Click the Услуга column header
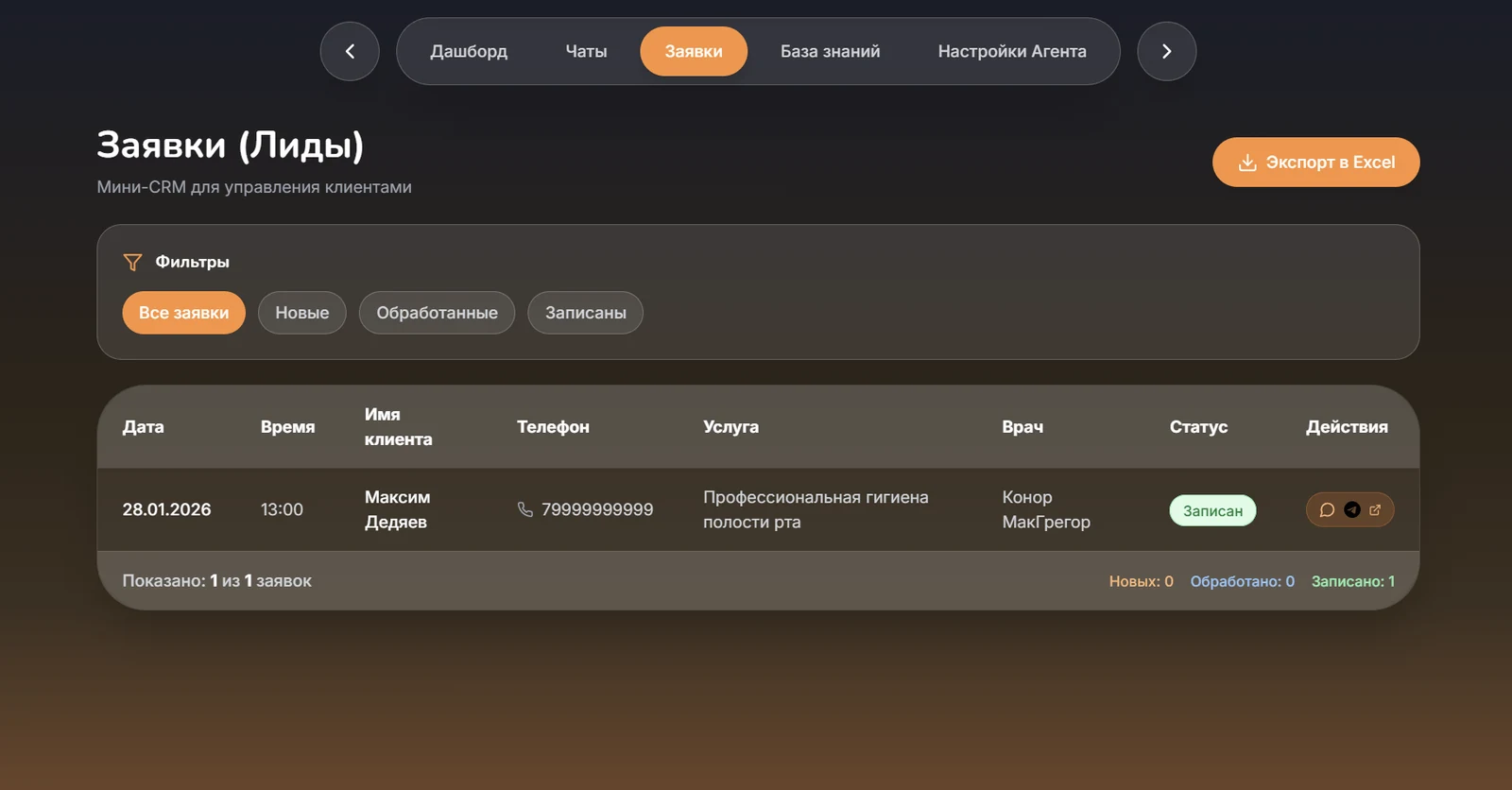The height and width of the screenshot is (790, 1512). tap(730, 426)
